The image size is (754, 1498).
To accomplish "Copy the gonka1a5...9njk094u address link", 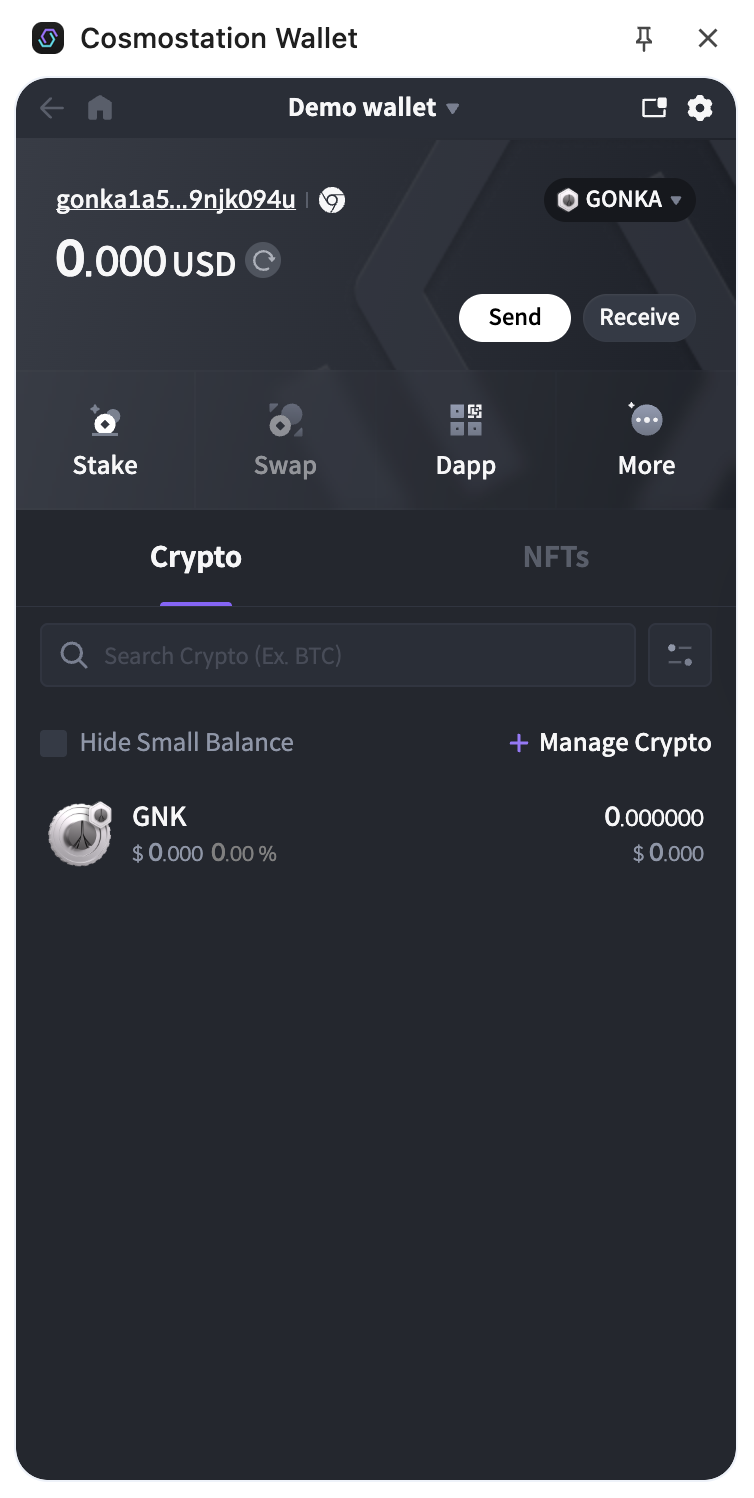I will point(176,200).
